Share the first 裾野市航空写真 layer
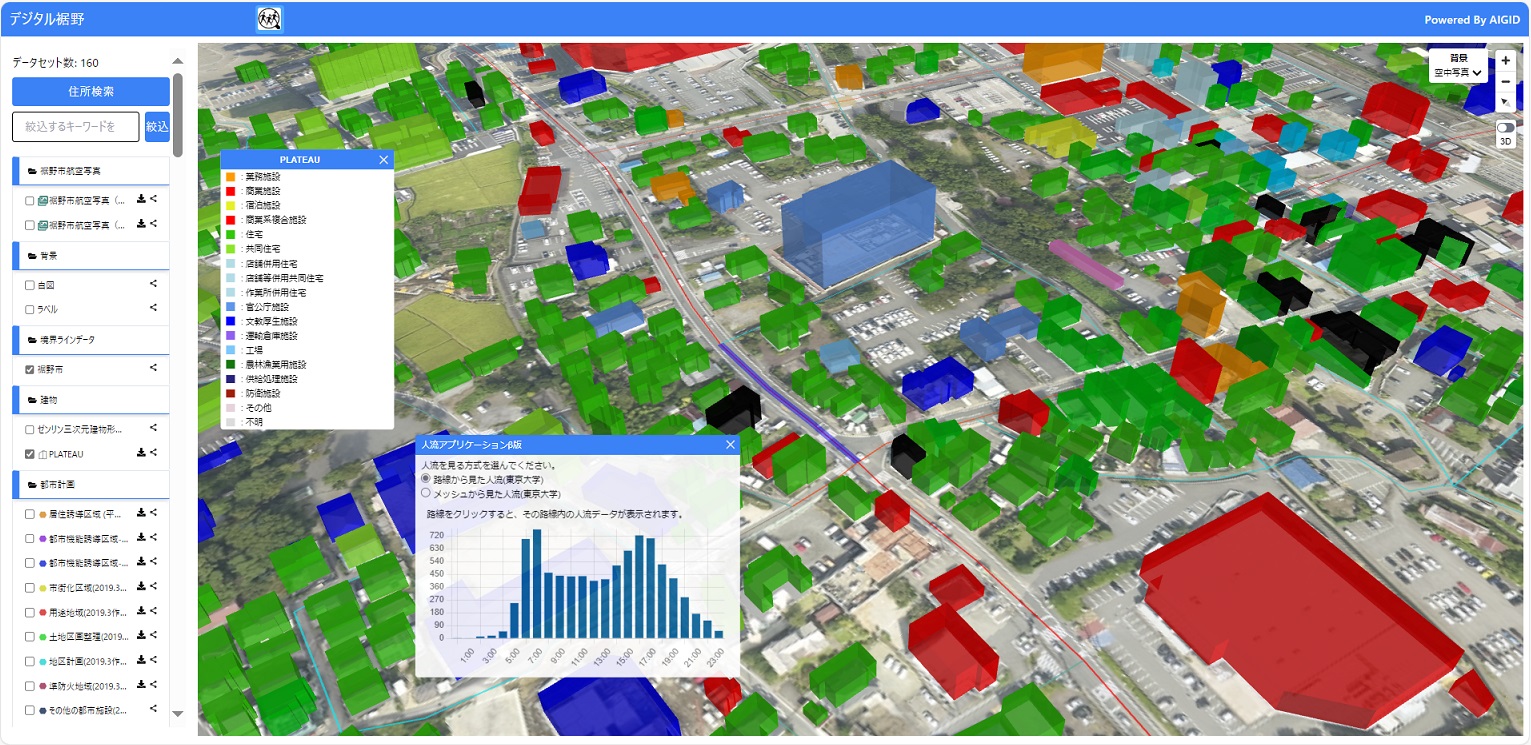1531x745 pixels. 154,199
